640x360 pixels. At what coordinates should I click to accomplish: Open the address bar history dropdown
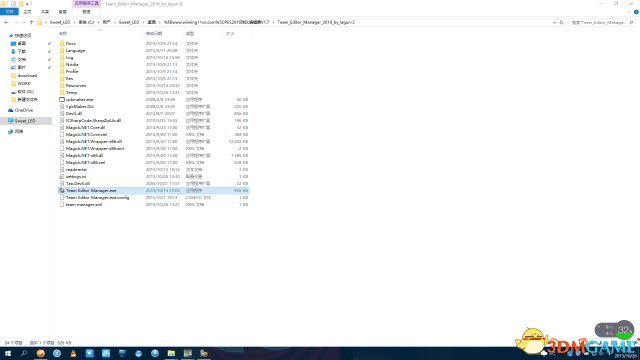click(x=554, y=22)
